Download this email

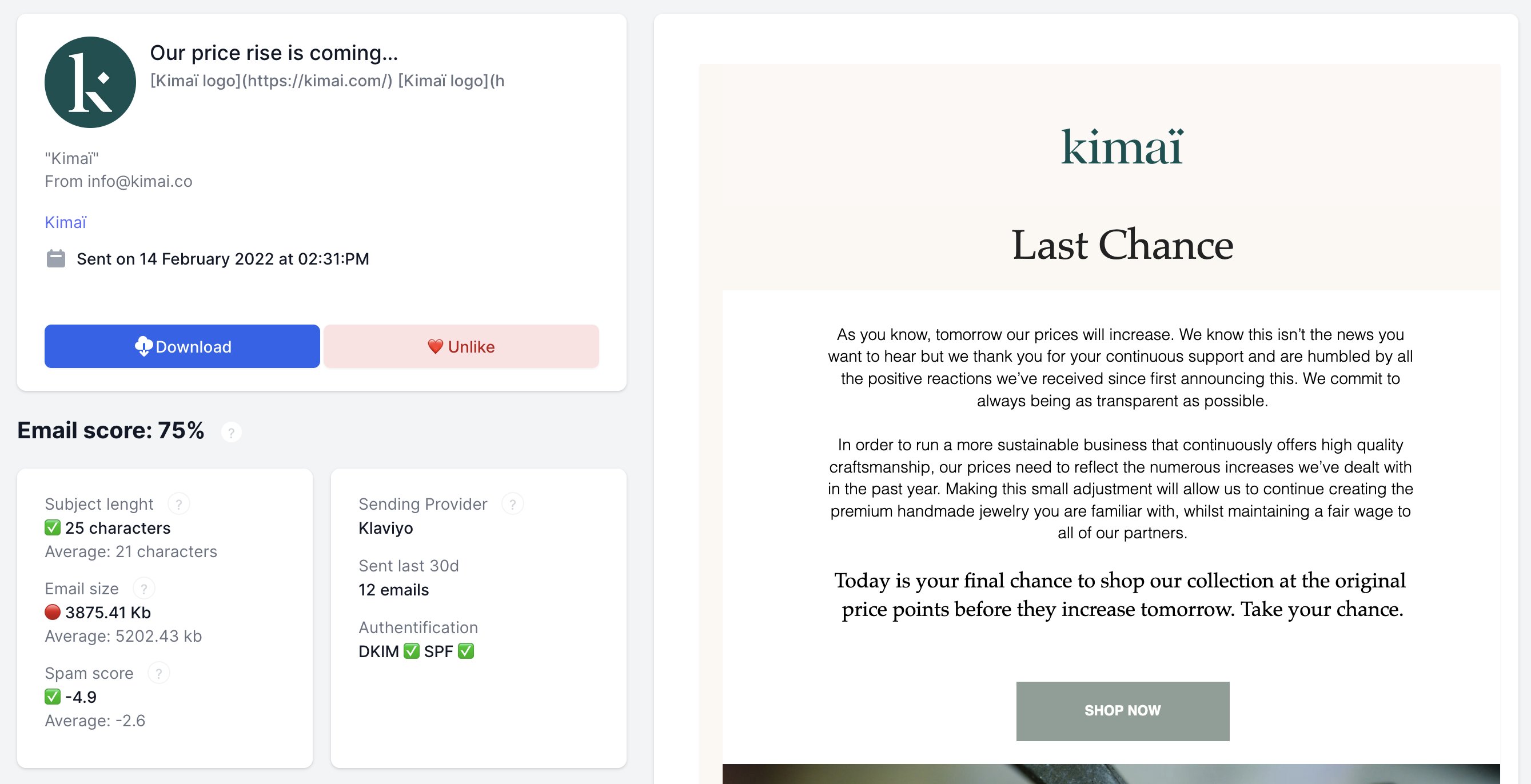(x=182, y=346)
